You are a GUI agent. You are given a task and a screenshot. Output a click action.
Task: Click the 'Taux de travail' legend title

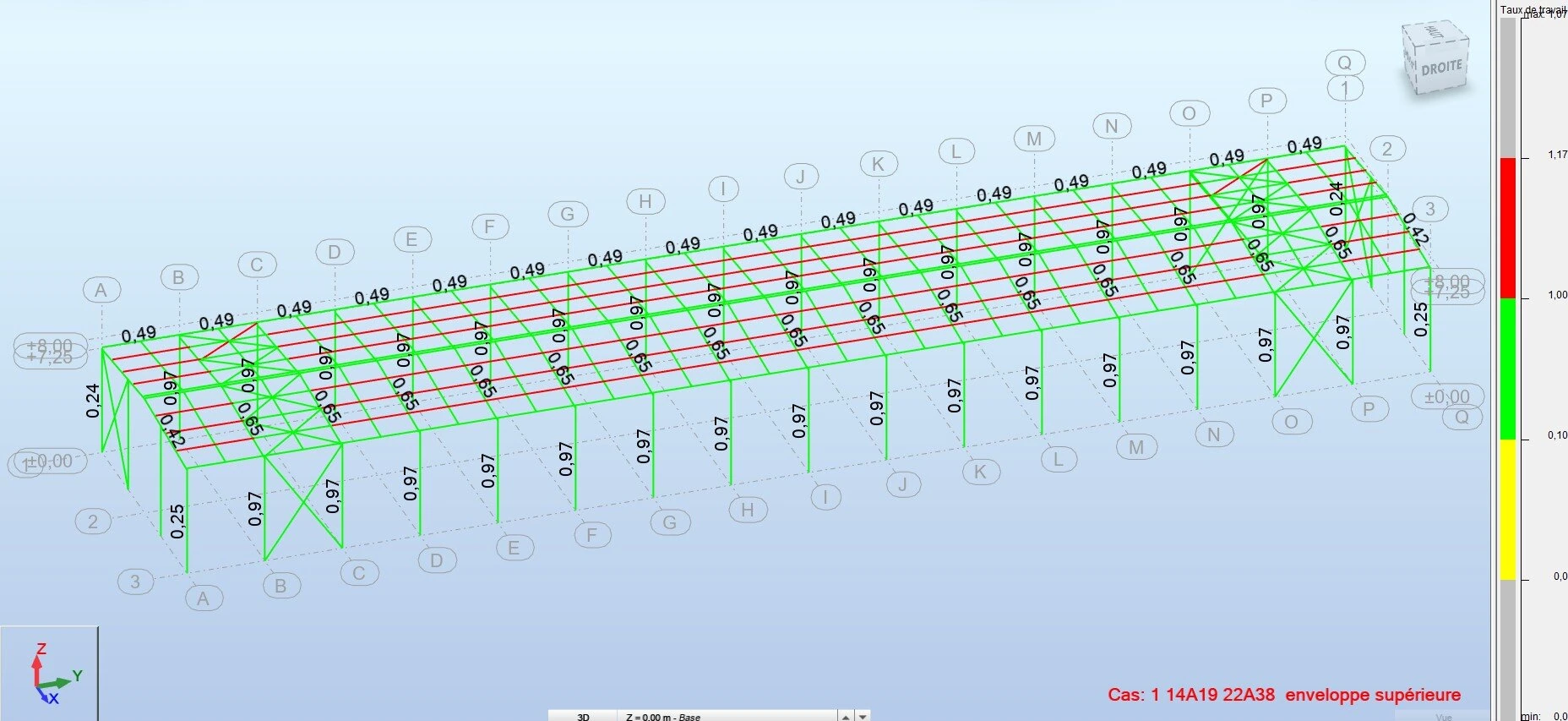[1533, 9]
